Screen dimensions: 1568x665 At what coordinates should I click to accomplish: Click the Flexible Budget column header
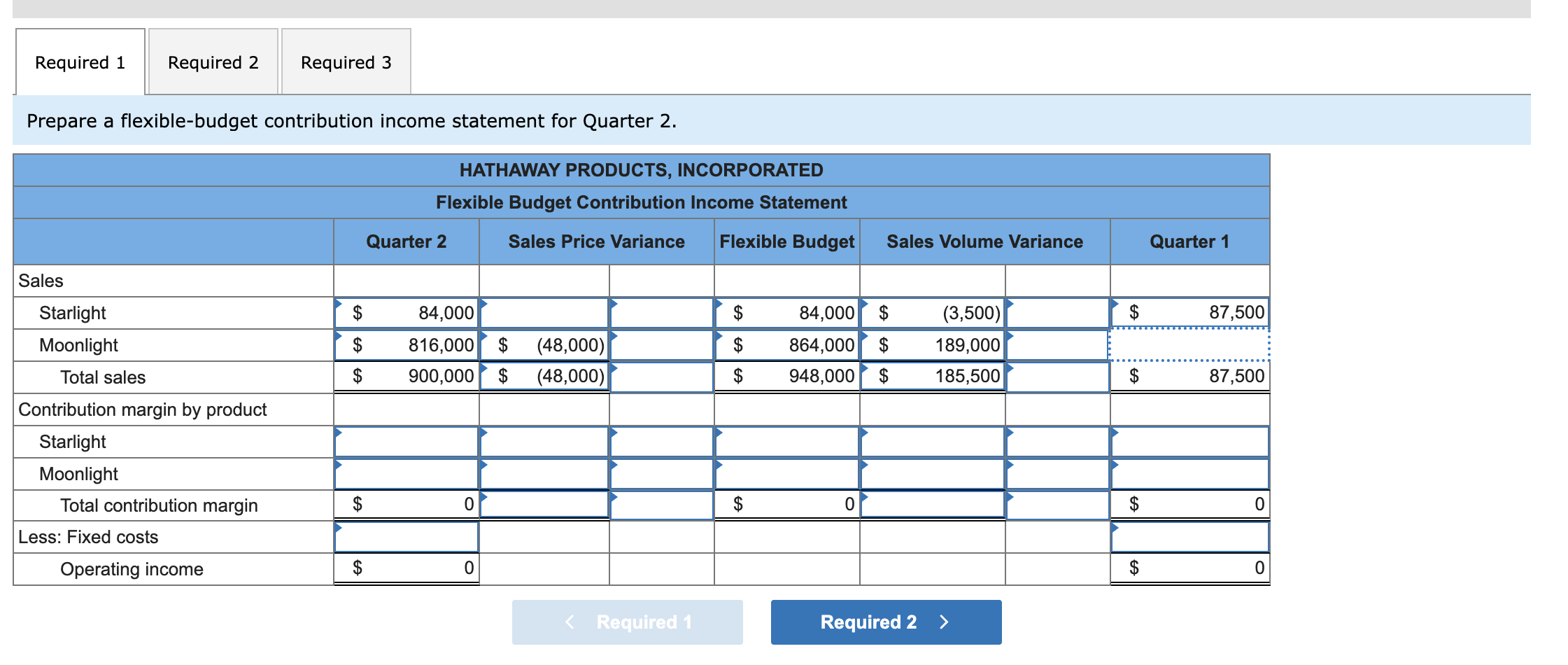[x=787, y=241]
